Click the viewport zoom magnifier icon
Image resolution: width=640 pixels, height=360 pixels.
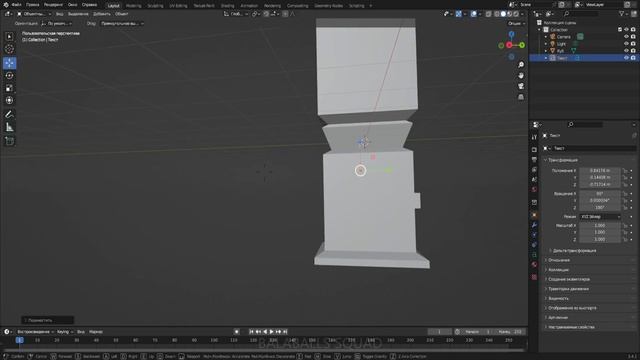pyautogui.click(x=521, y=65)
